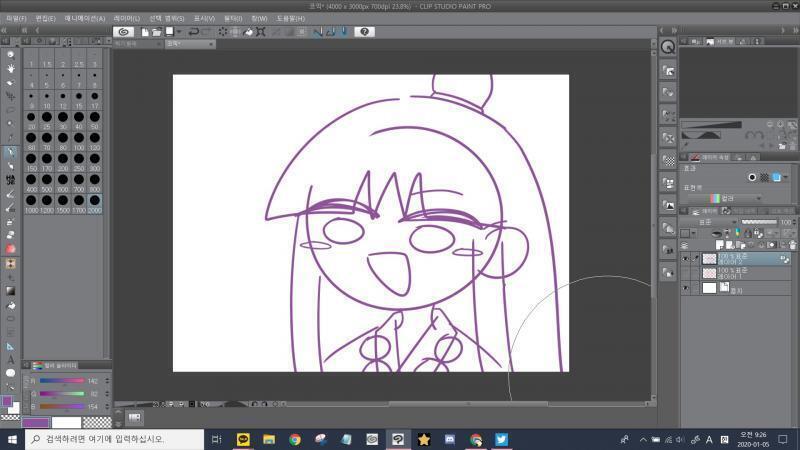This screenshot has height=450, width=800.
Task: Select the Hand move-canvas tool
Action: [x=10, y=68]
